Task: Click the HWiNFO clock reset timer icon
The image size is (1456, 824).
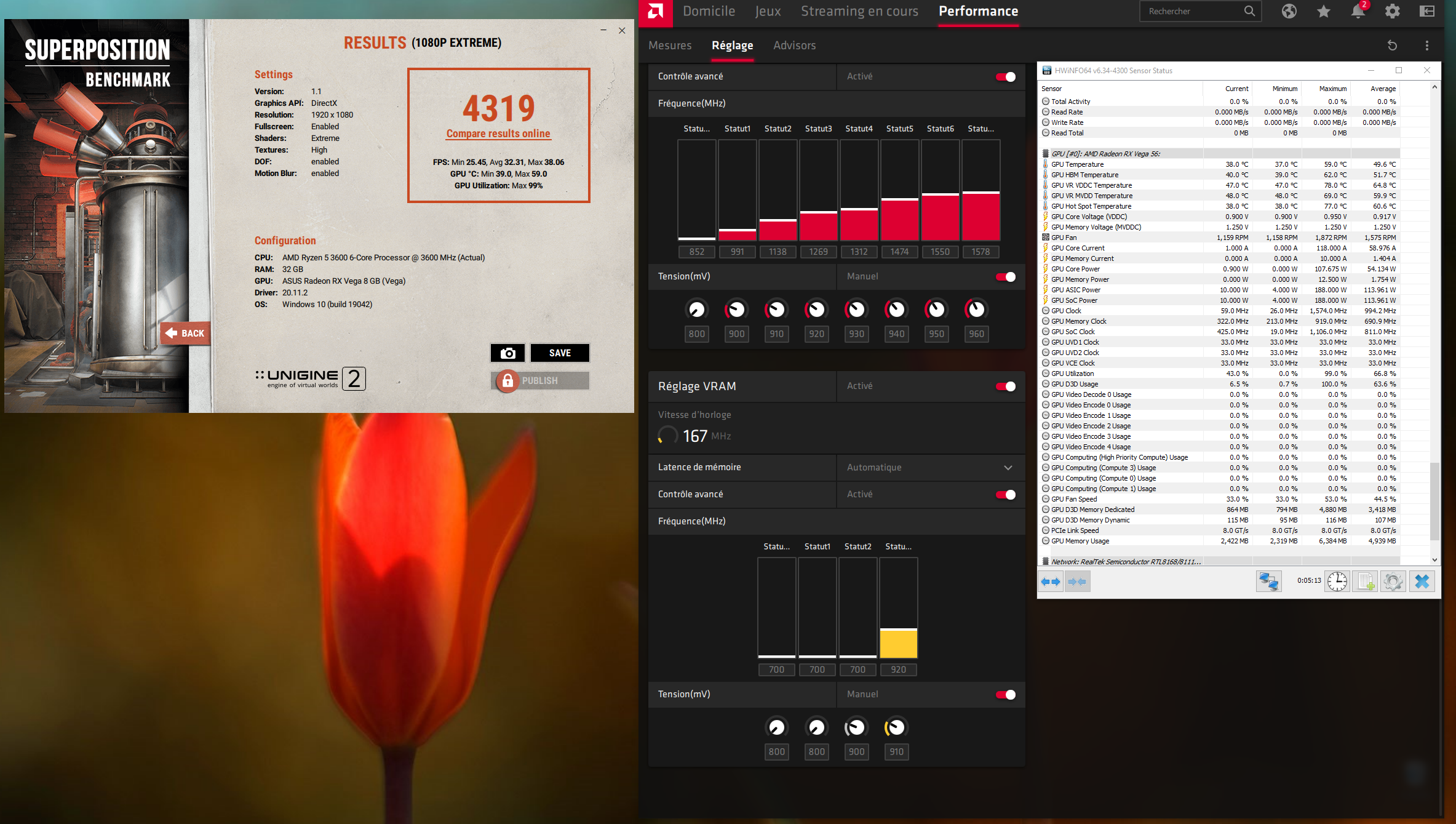Action: pyautogui.click(x=1337, y=582)
